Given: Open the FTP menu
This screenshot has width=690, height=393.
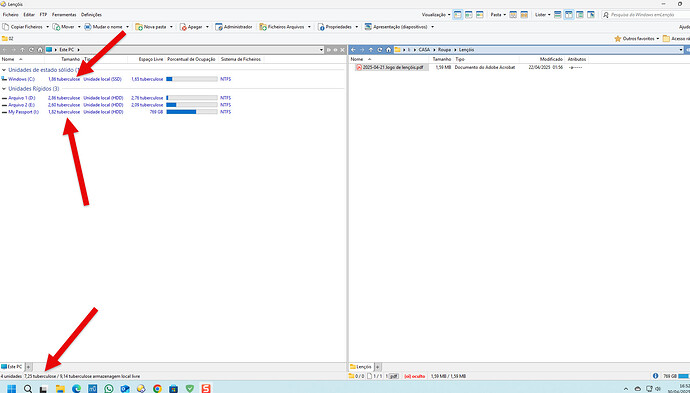Looking at the screenshot, I should click(x=43, y=15).
